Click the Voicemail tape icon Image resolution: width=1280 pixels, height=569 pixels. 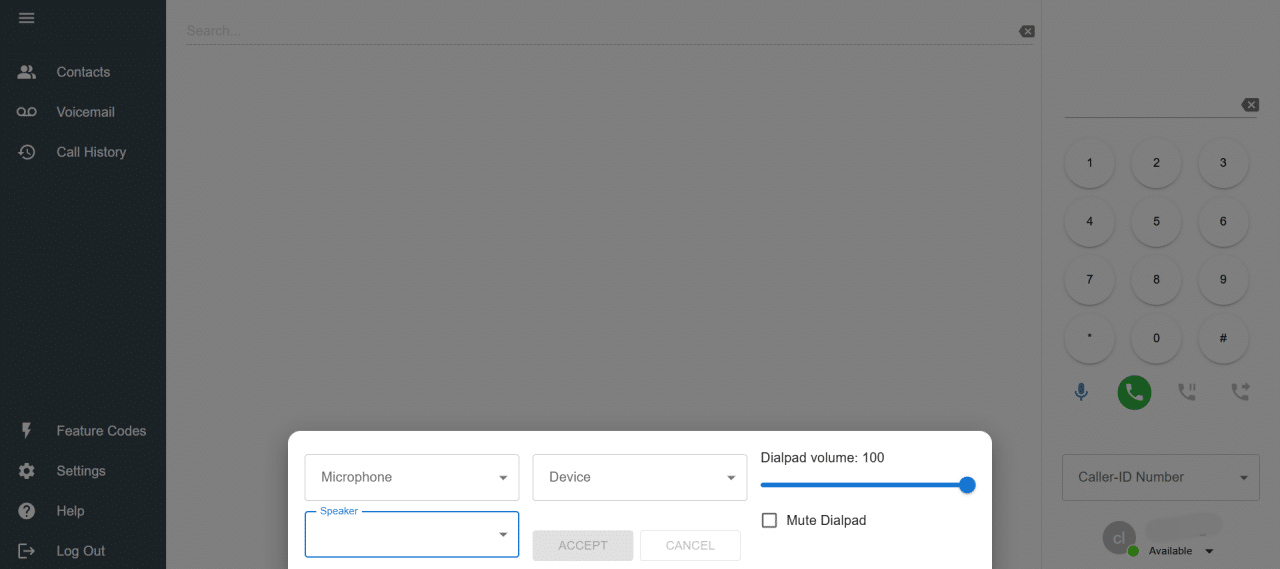coord(27,112)
